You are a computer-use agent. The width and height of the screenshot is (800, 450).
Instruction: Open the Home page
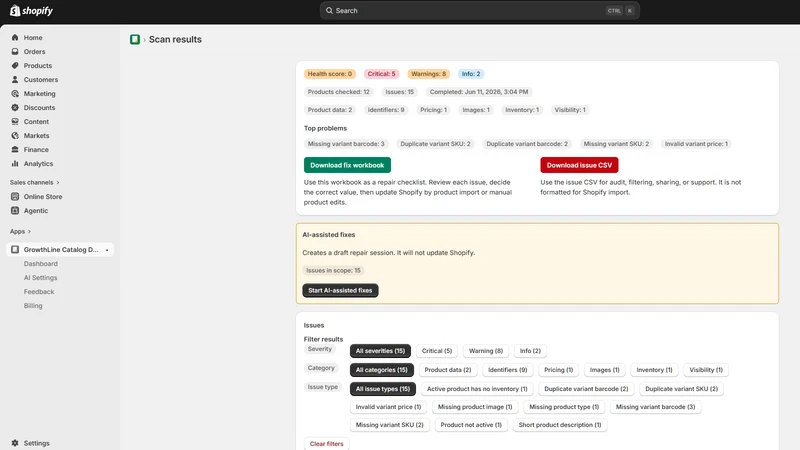(33, 38)
